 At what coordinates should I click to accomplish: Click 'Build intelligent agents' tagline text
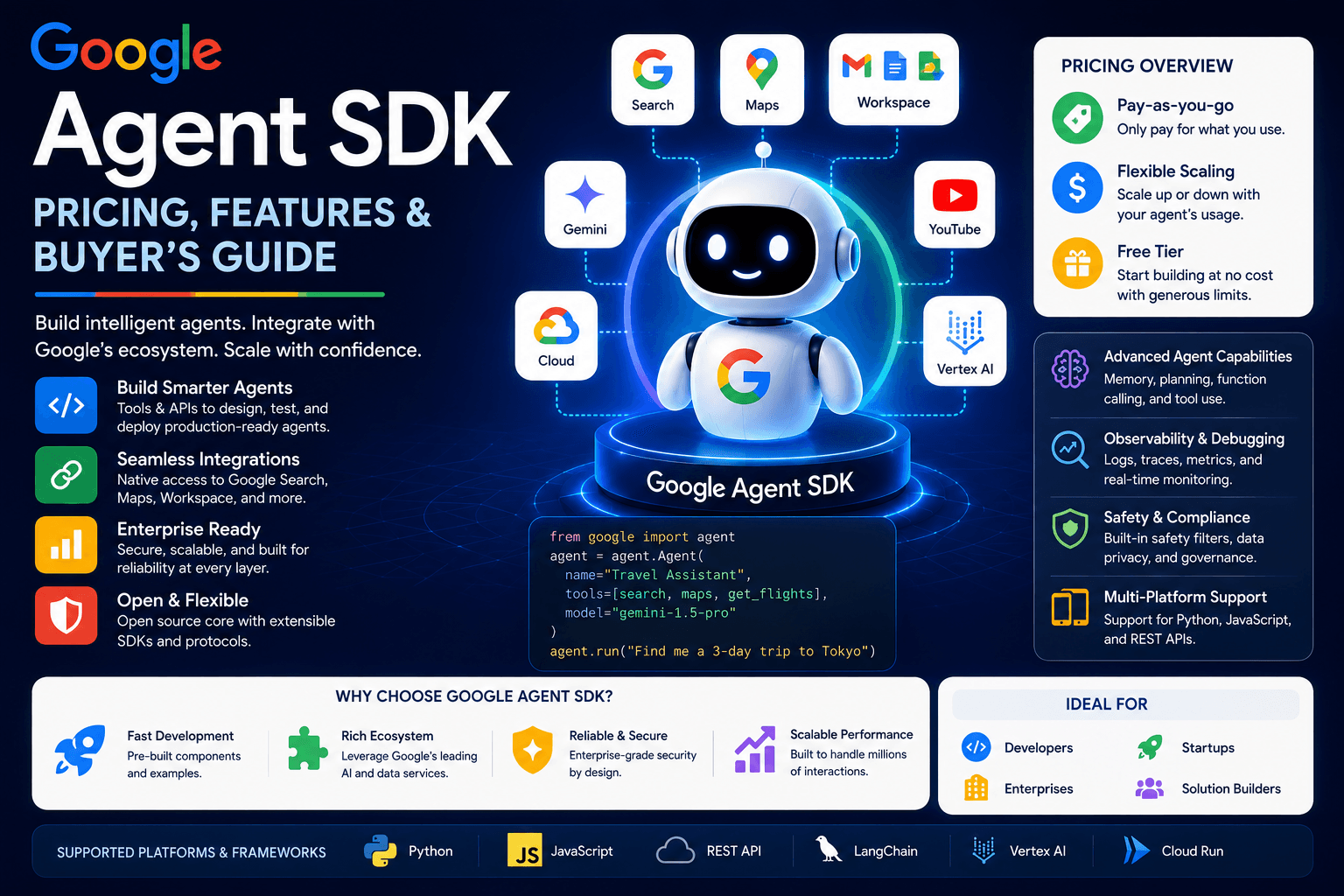228,336
